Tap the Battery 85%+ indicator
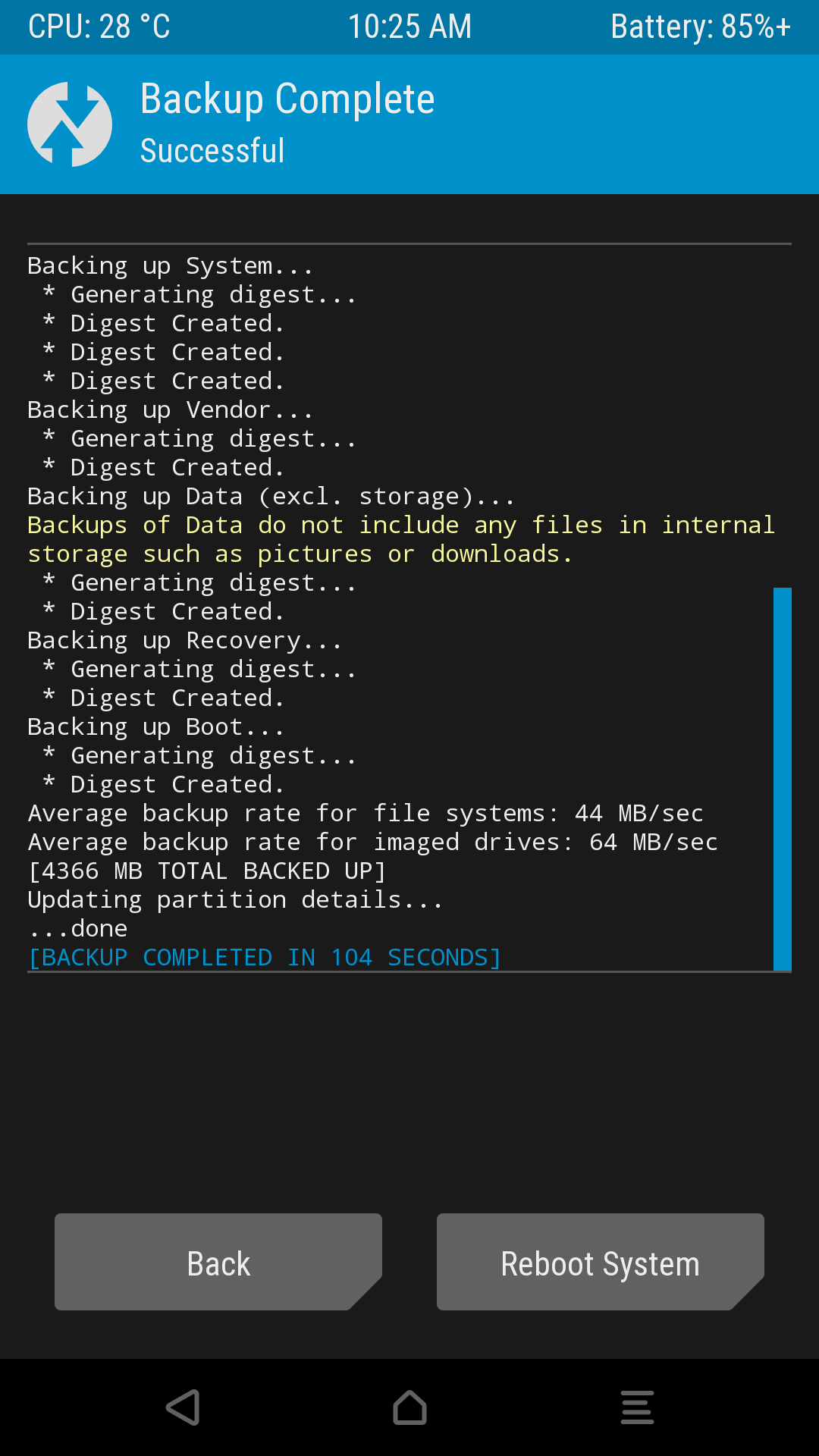This screenshot has height=1456, width=819. 701,27
